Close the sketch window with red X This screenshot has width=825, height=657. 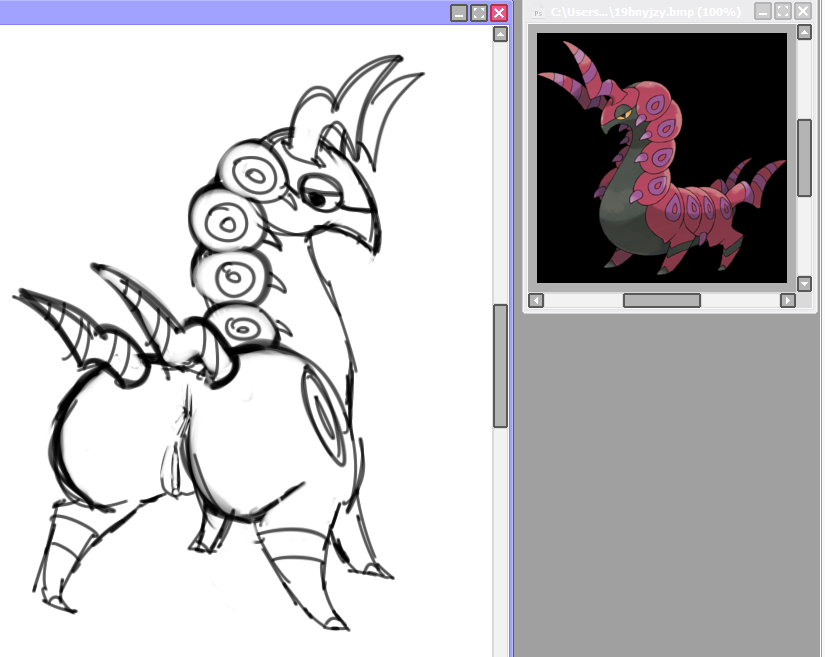[x=498, y=13]
